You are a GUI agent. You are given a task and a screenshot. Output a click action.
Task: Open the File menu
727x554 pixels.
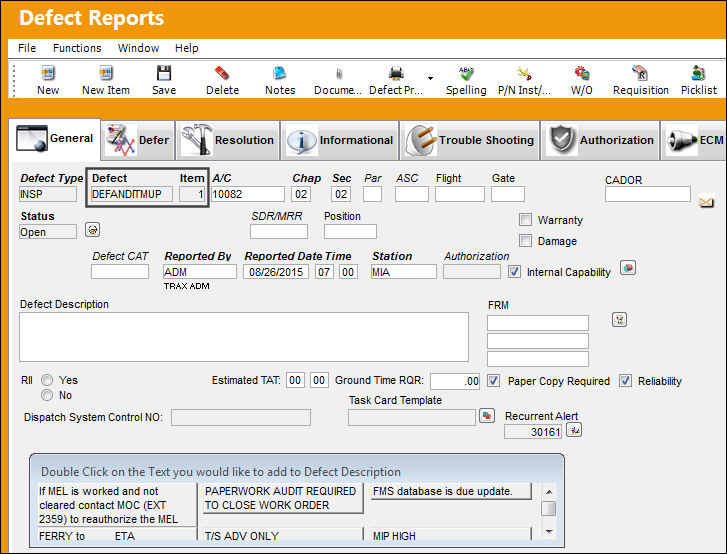pos(27,48)
